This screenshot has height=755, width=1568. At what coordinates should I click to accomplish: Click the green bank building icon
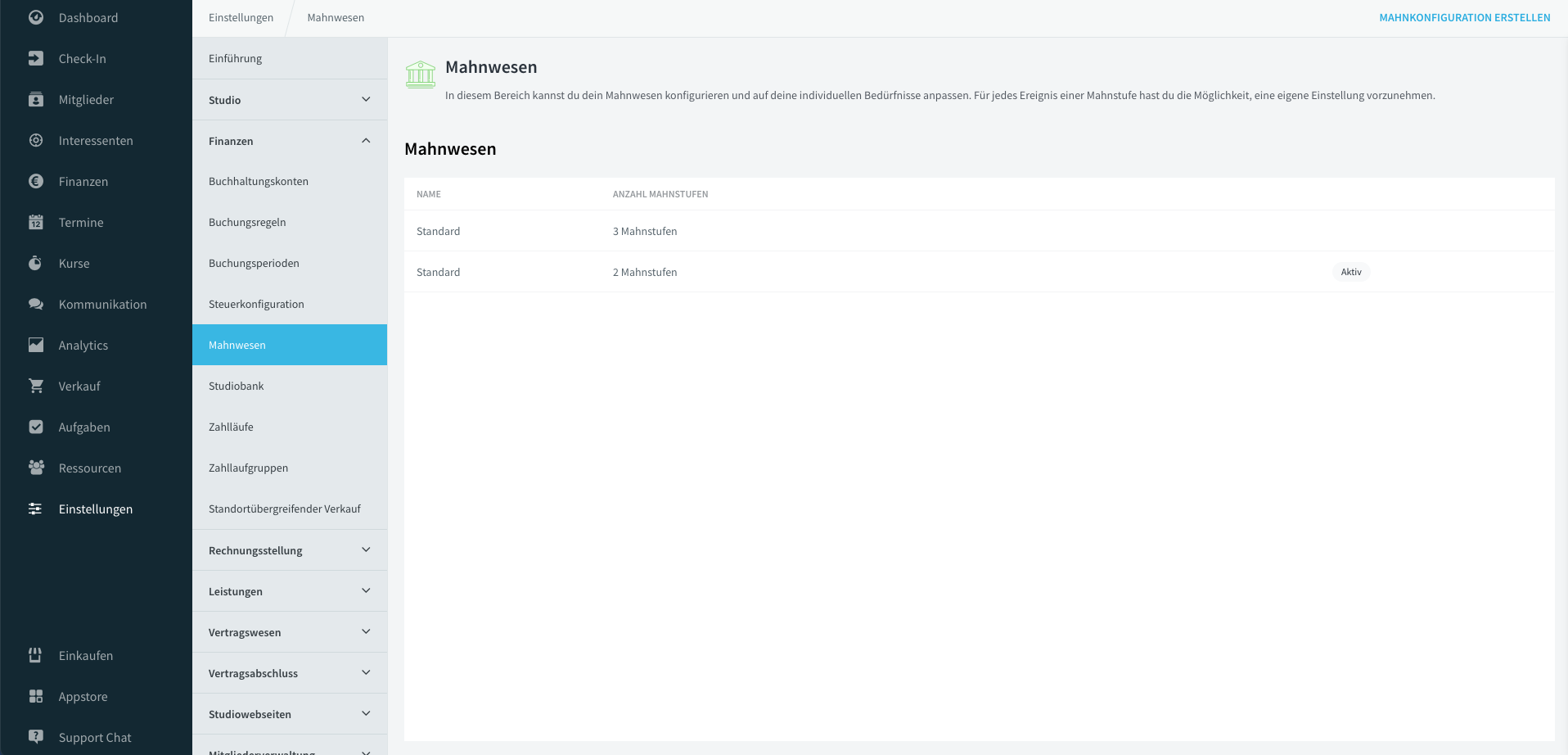[421, 75]
